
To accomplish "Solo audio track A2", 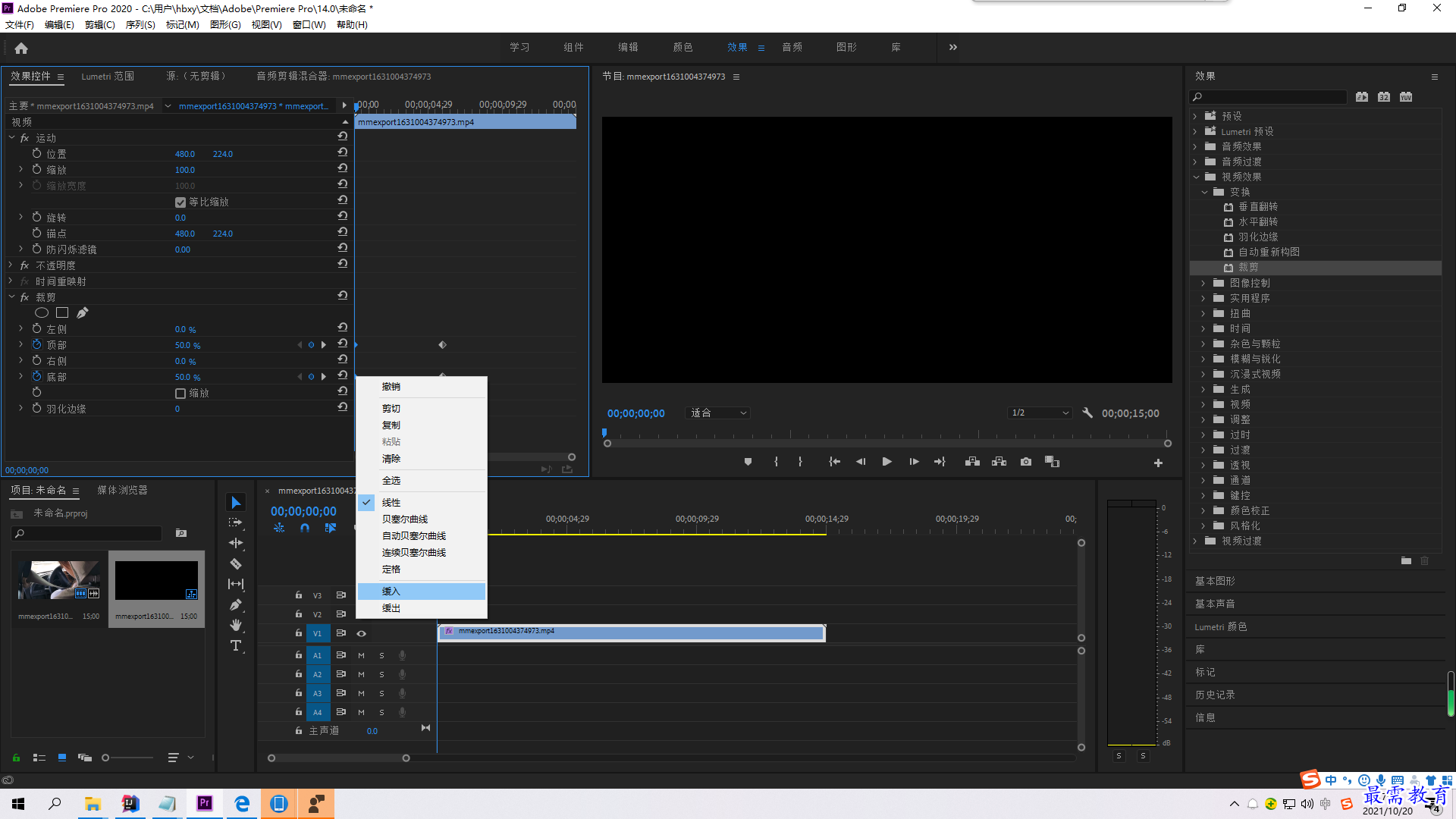I will pyautogui.click(x=381, y=674).
